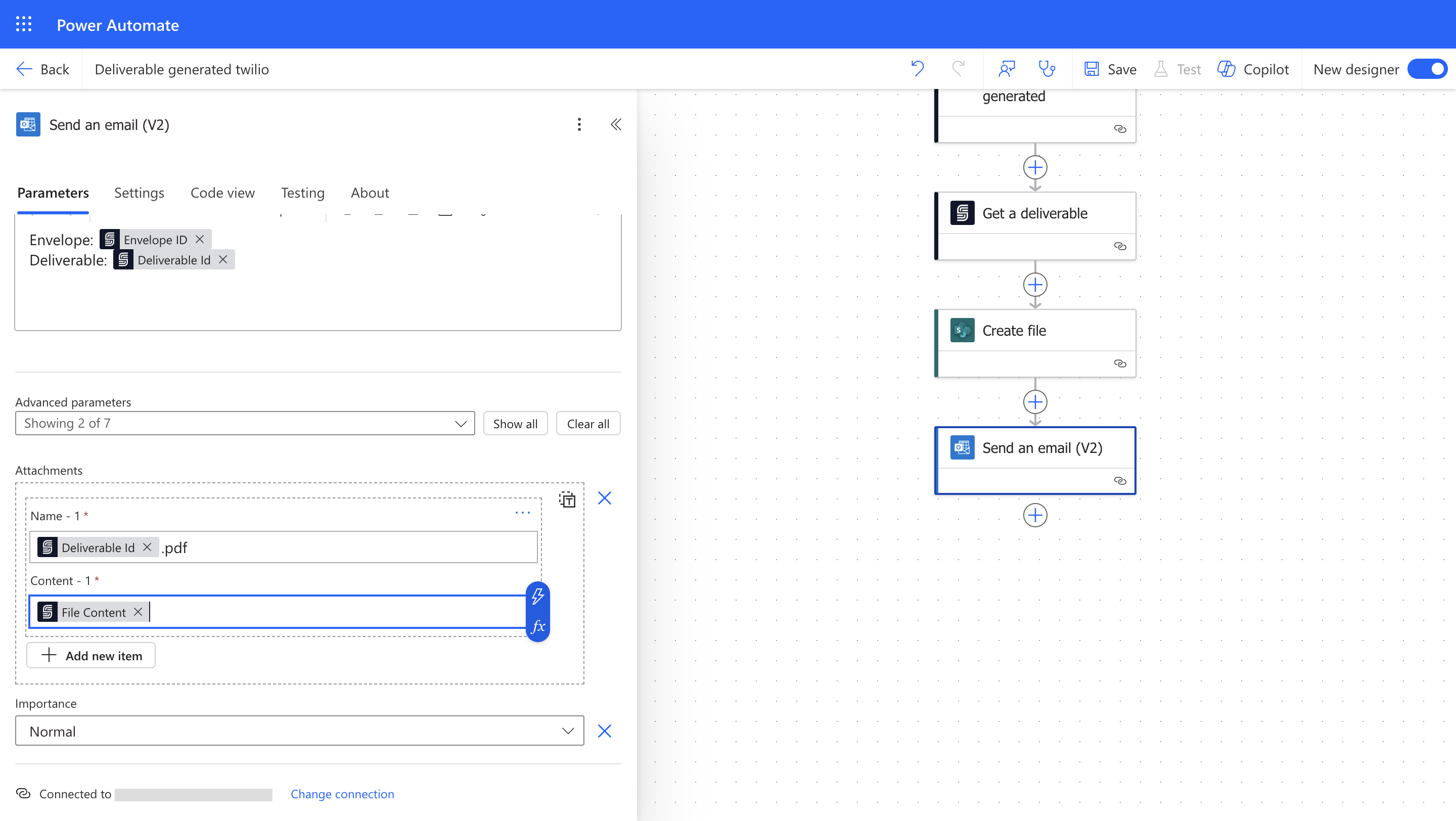1456x821 pixels.
Task: Toggle the New designer switch
Action: (1428, 69)
